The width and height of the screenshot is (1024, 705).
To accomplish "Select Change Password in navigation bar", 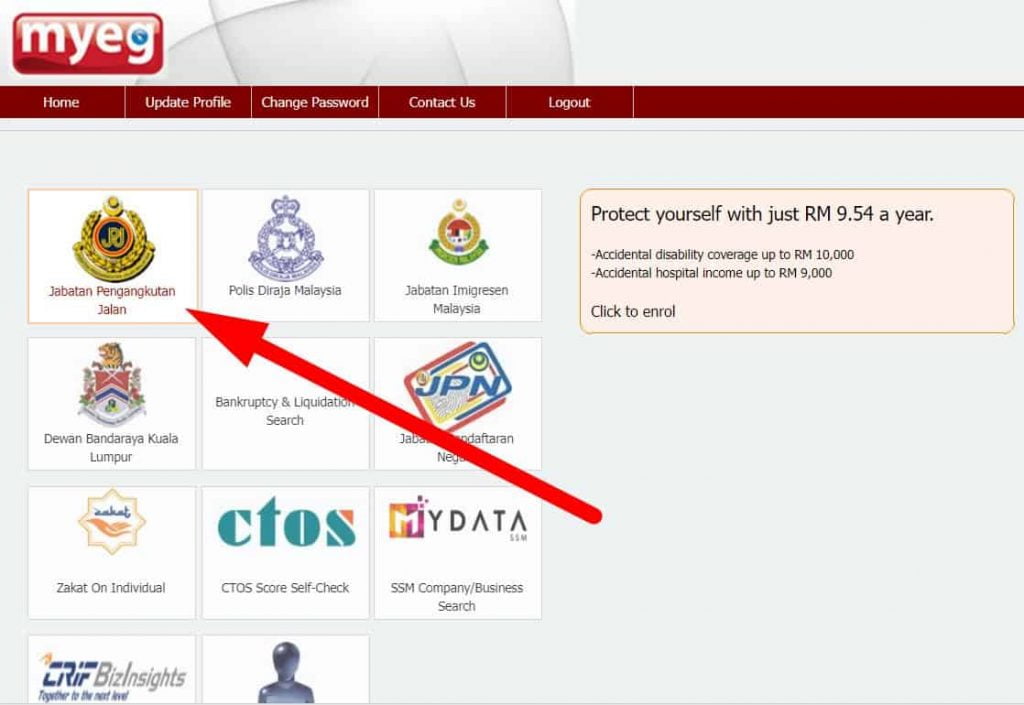I will click(315, 102).
